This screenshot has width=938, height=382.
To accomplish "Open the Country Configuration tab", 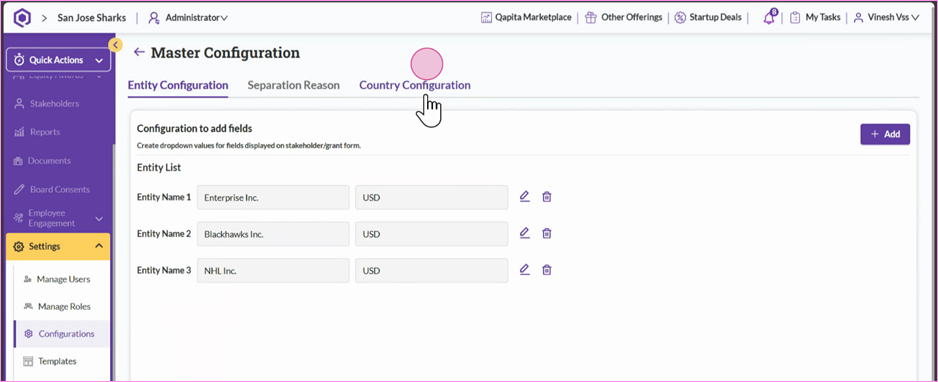I will pos(415,85).
